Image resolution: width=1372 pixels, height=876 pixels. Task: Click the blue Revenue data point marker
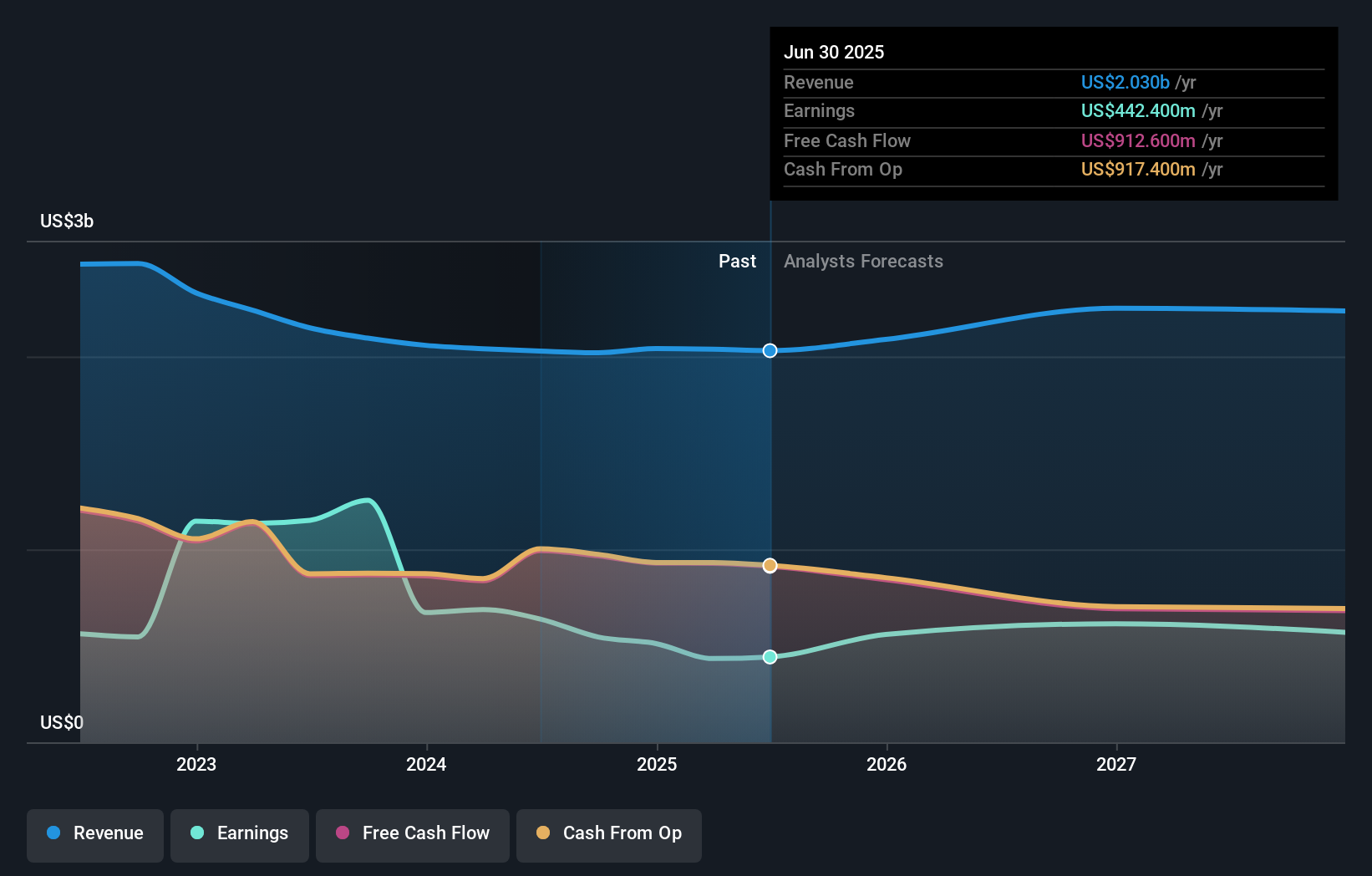point(770,350)
